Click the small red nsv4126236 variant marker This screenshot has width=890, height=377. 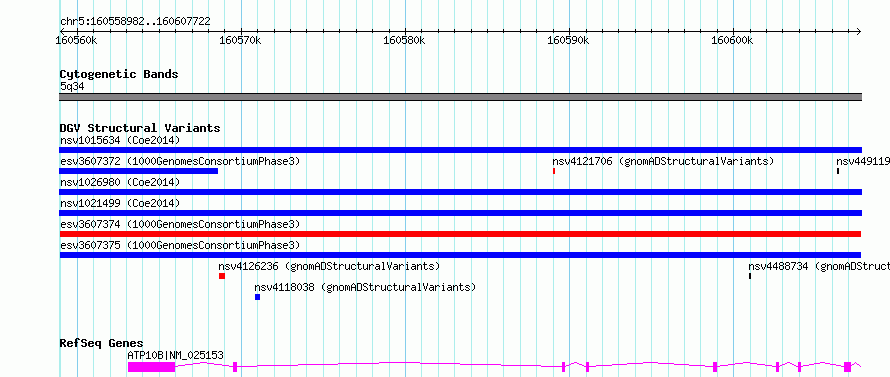(x=222, y=276)
